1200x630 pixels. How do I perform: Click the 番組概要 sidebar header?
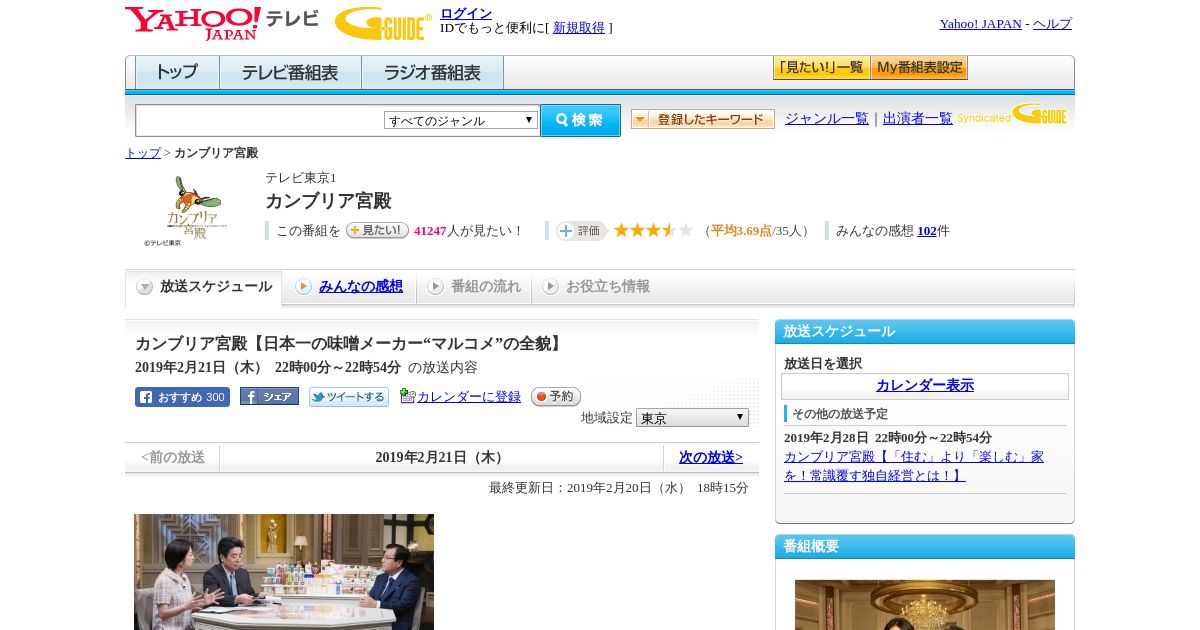[925, 547]
